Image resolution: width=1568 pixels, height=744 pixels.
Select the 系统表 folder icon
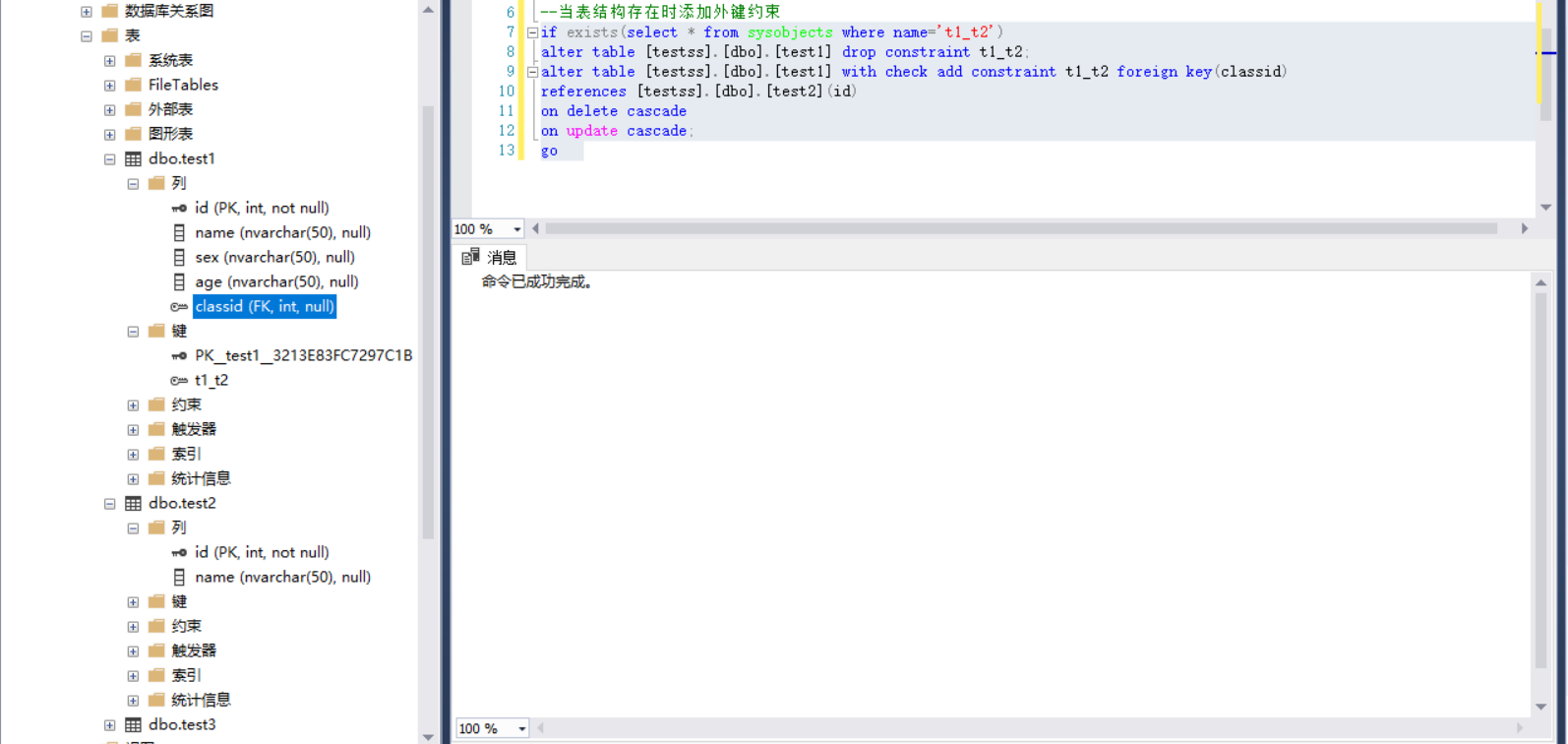point(134,60)
